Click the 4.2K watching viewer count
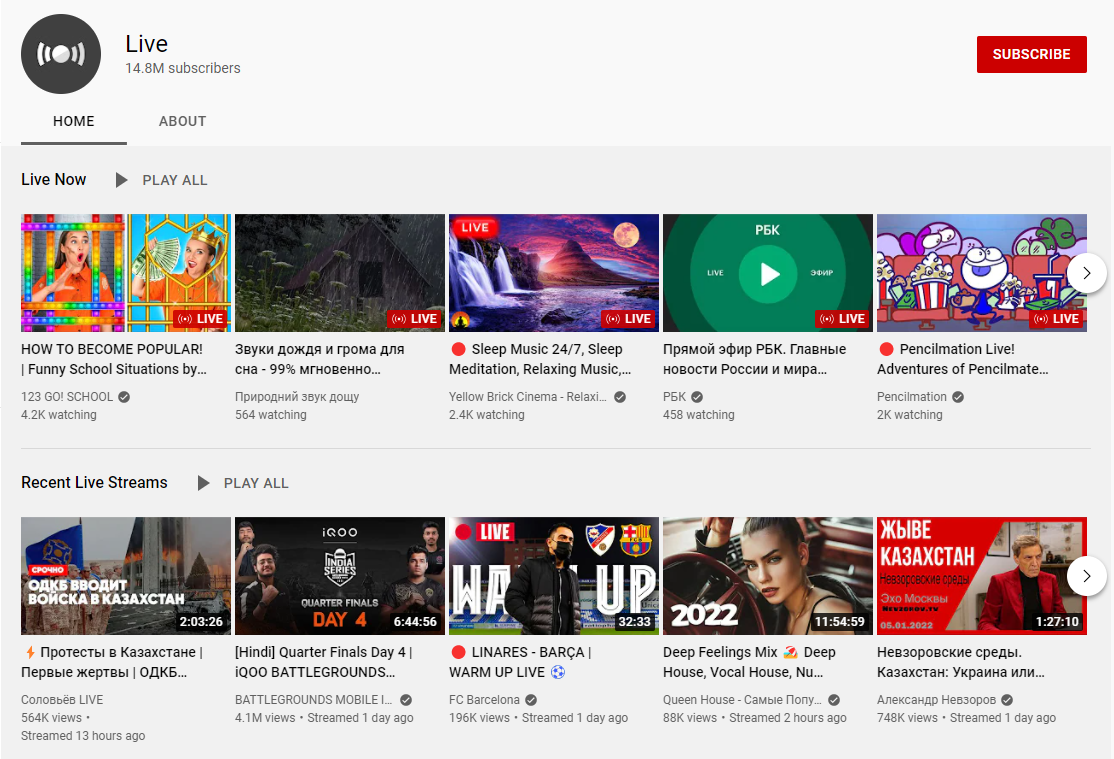 [59, 415]
